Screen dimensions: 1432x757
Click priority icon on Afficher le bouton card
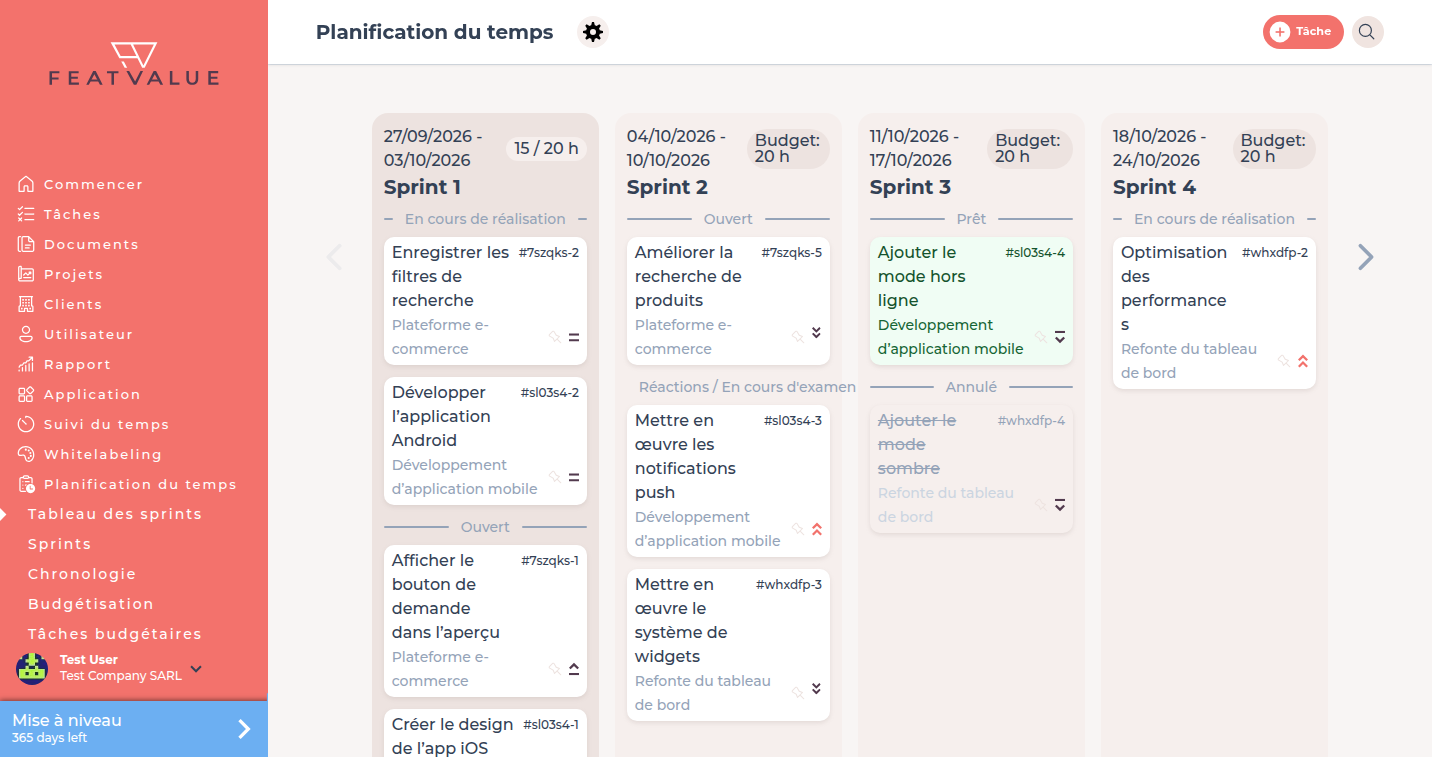point(574,669)
